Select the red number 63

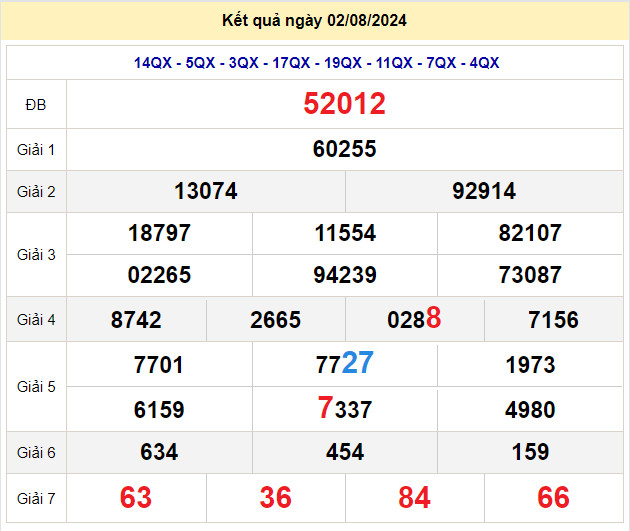tap(136, 497)
